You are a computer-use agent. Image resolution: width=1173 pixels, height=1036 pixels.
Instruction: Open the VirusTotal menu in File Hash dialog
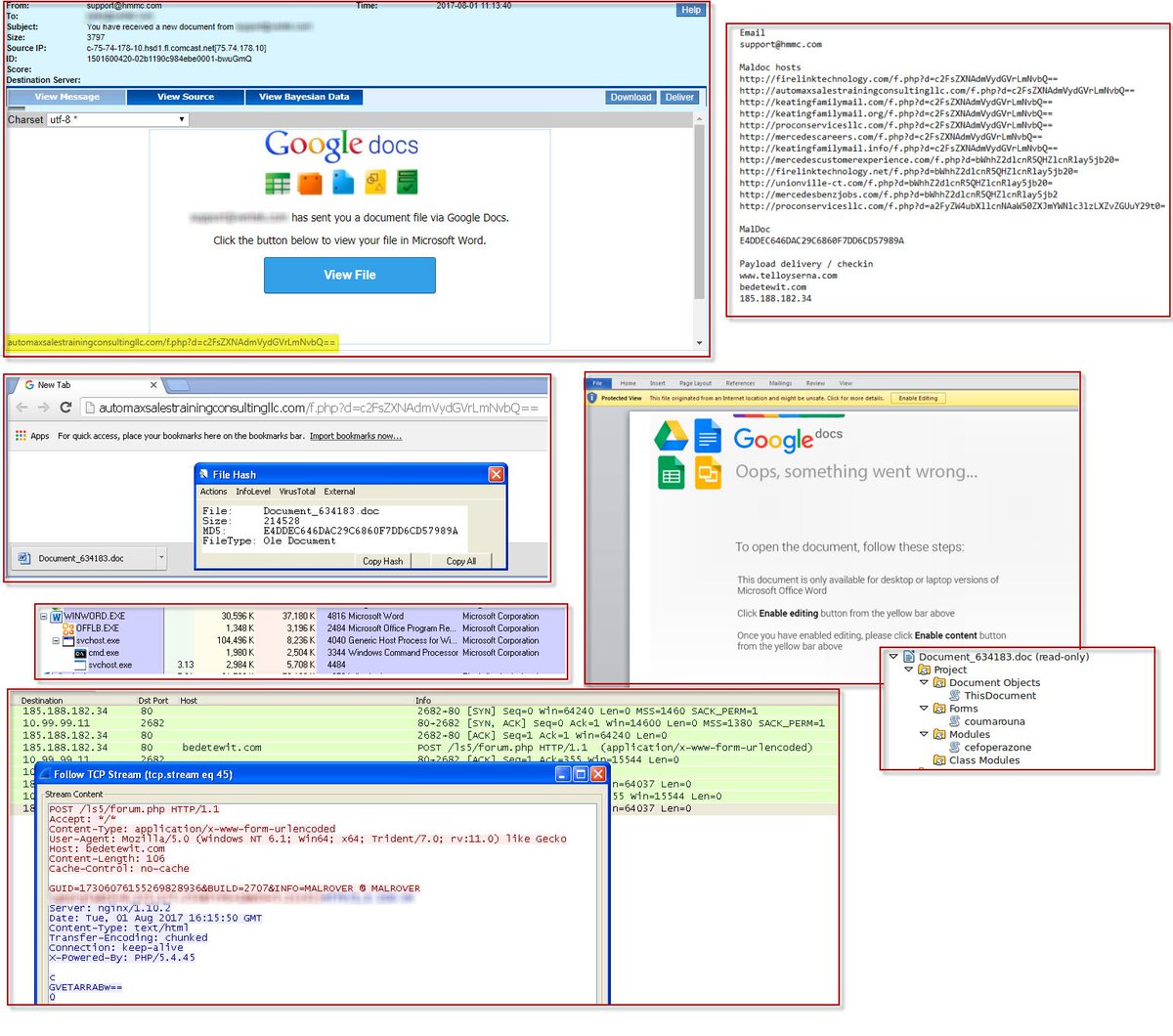[297, 492]
